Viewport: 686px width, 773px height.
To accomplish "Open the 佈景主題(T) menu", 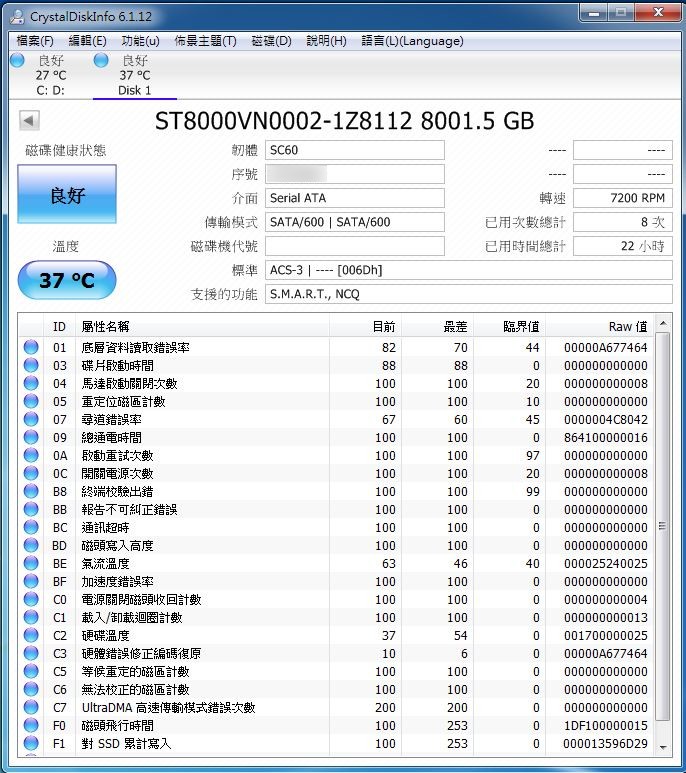I will tap(206, 41).
